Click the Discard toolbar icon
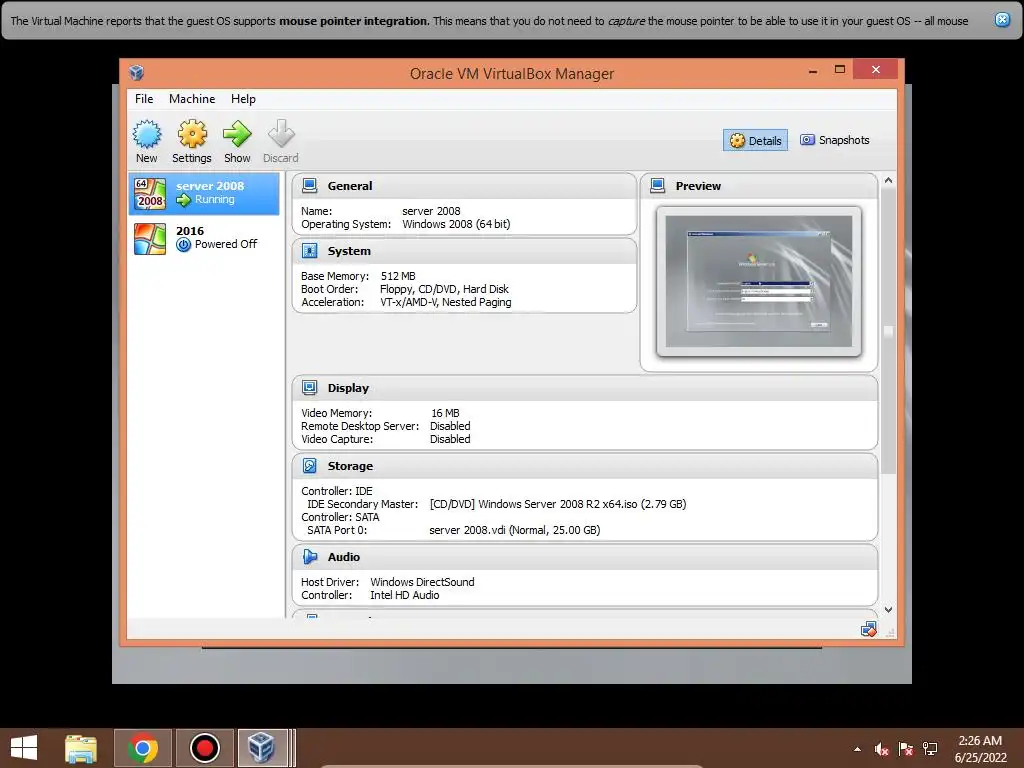The image size is (1024, 768). pos(281,134)
